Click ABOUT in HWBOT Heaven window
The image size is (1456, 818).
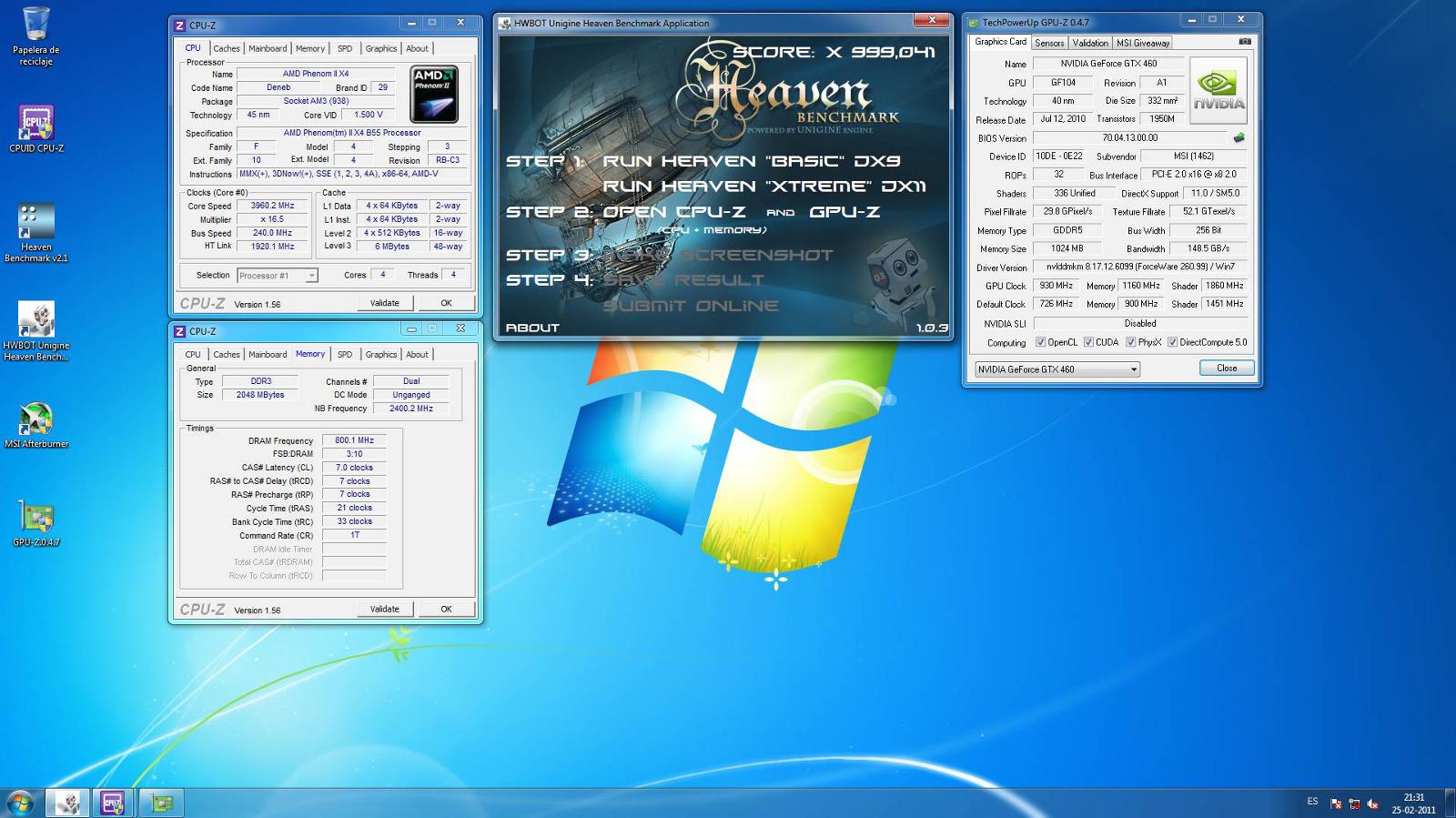coord(532,328)
